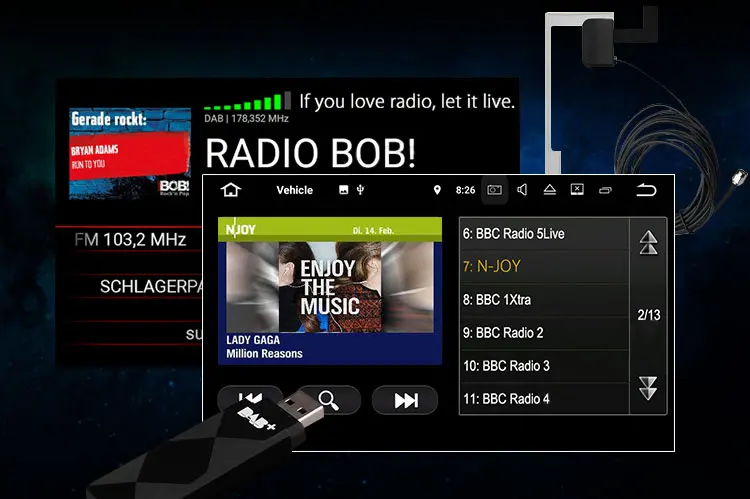Tap the magnifier search stations button
Viewport: 750px width, 499px height.
point(329,400)
